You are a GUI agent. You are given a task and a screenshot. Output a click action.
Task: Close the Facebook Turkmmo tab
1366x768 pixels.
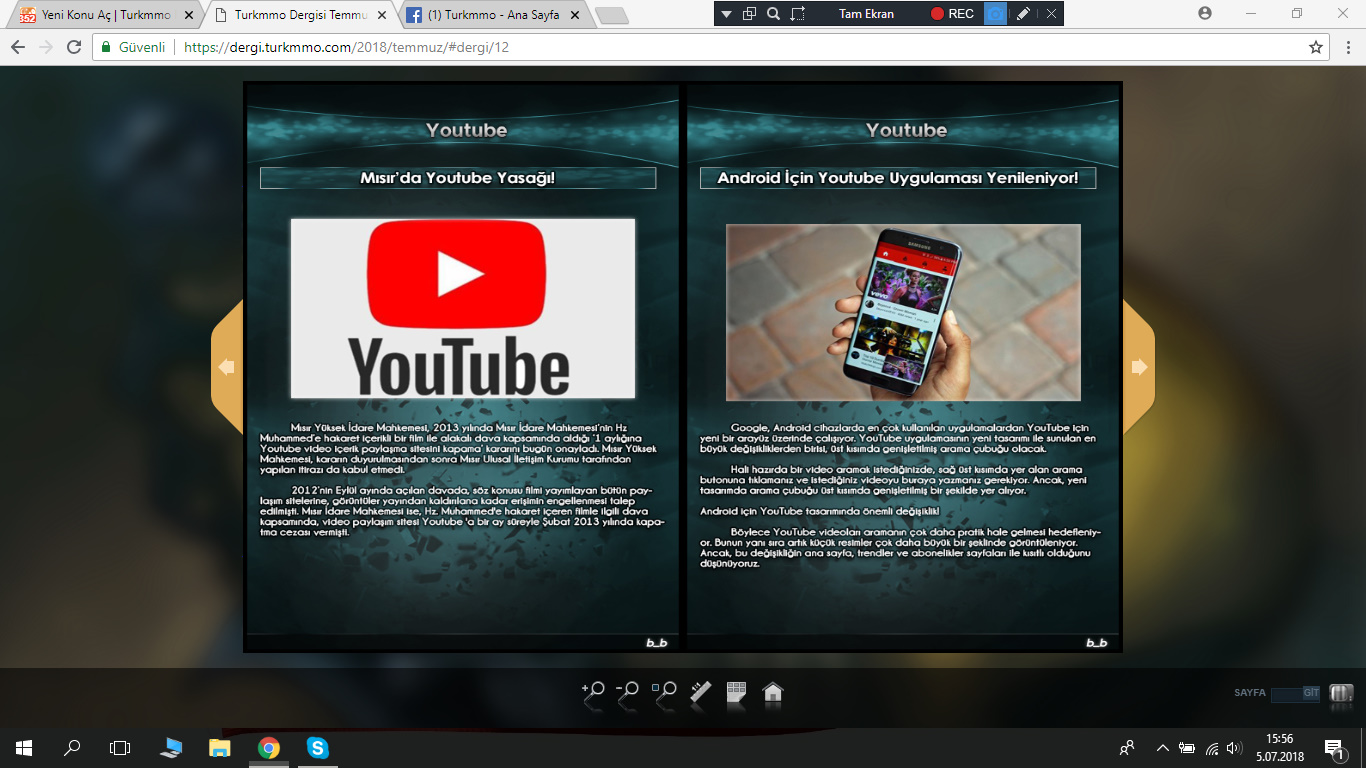point(575,15)
